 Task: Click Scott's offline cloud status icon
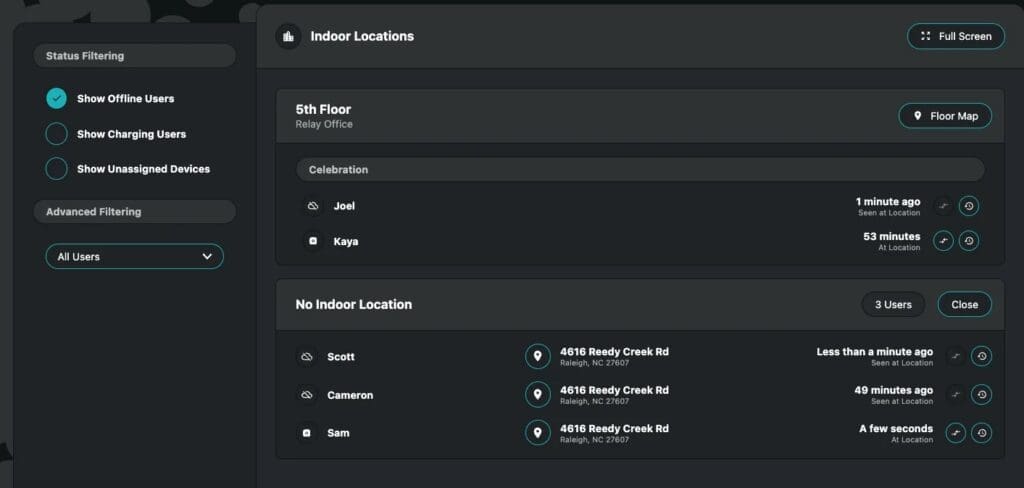(306, 357)
